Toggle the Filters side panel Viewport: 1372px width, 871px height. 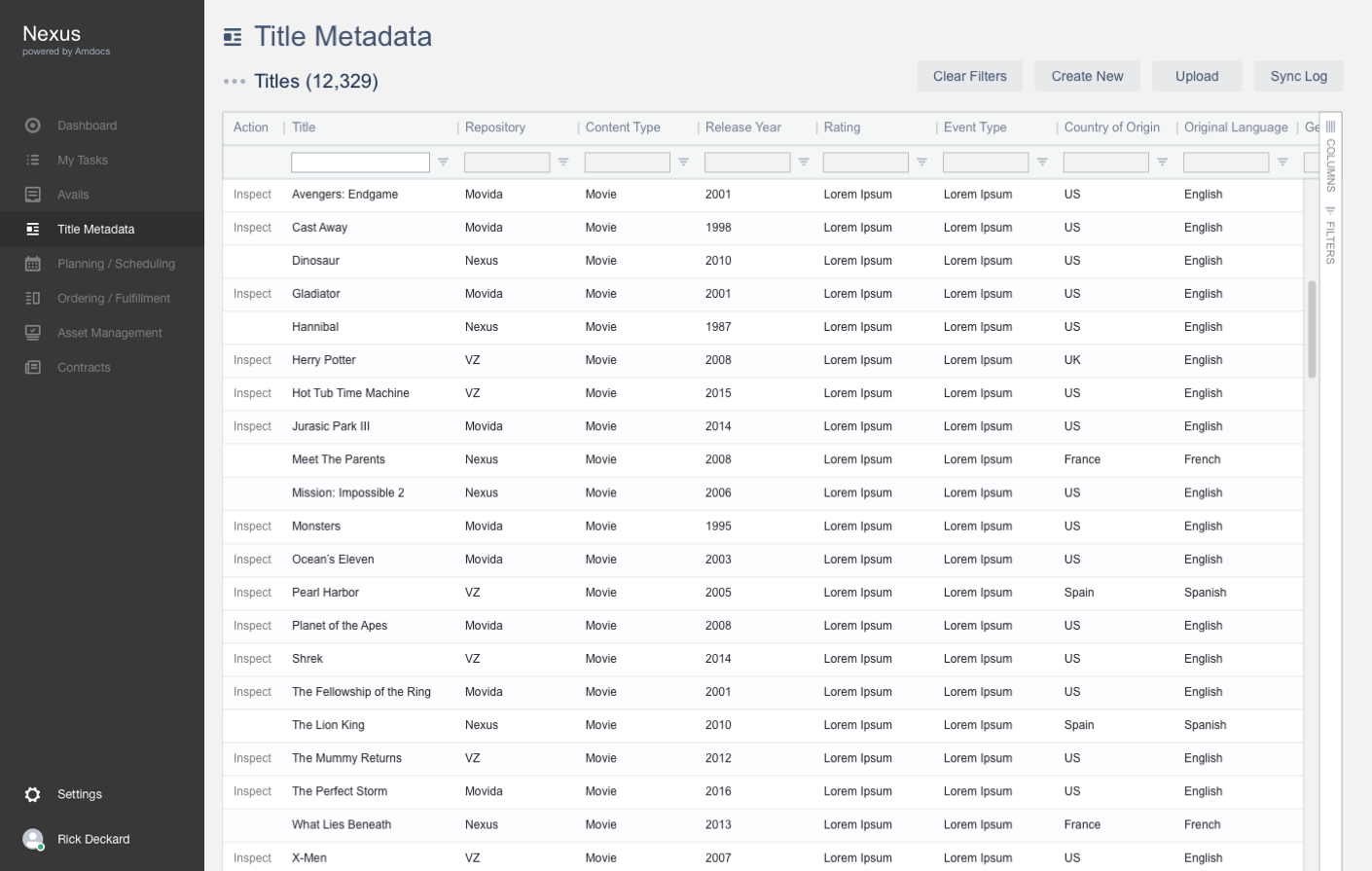point(1330,236)
